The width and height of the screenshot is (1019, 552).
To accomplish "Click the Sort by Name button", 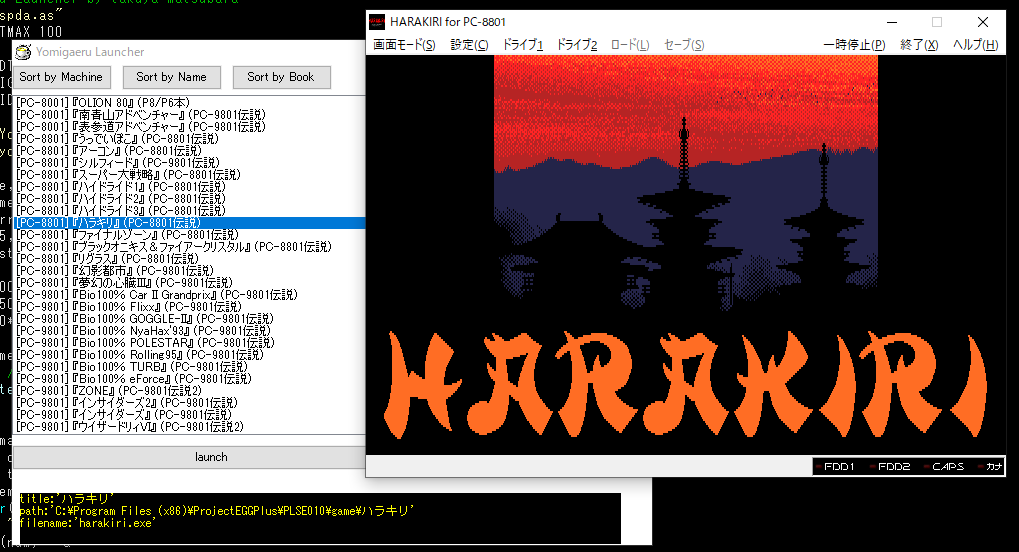I will [x=172, y=77].
